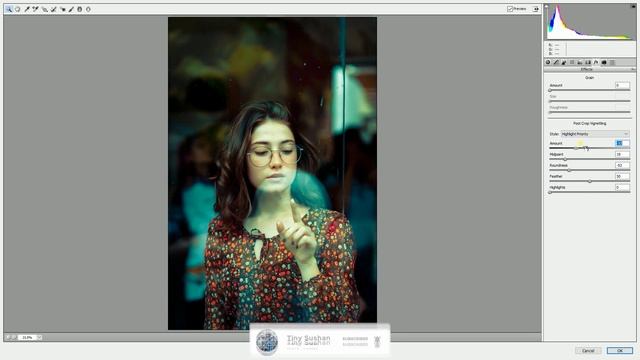Screen dimensions: 640x360
Task: Open the Basic panel tab
Action: coord(548,62)
